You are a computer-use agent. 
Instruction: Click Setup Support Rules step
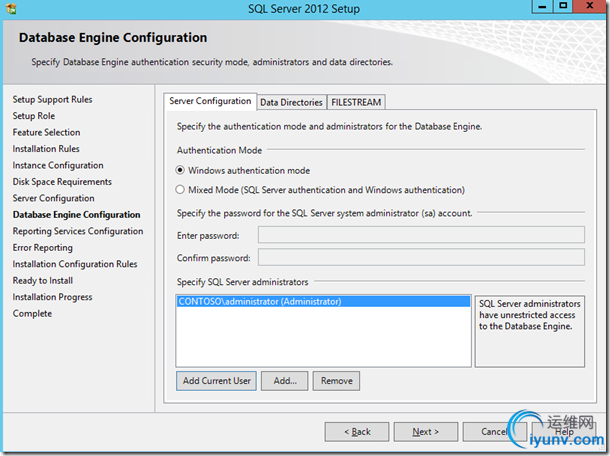pos(52,100)
